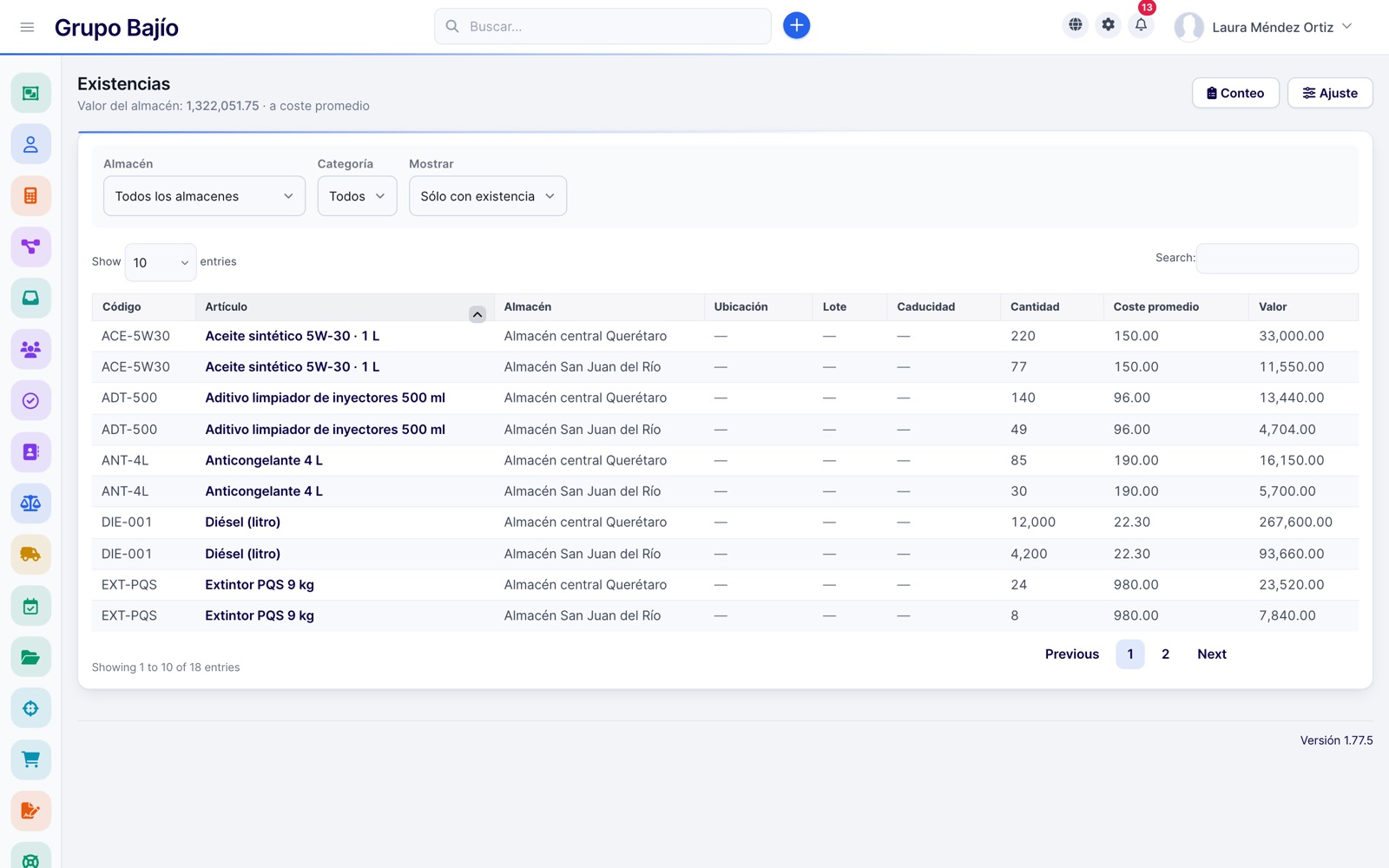Open the inbox tray sidebar icon
Image resolution: width=1389 pixels, height=868 pixels.
coord(30,298)
